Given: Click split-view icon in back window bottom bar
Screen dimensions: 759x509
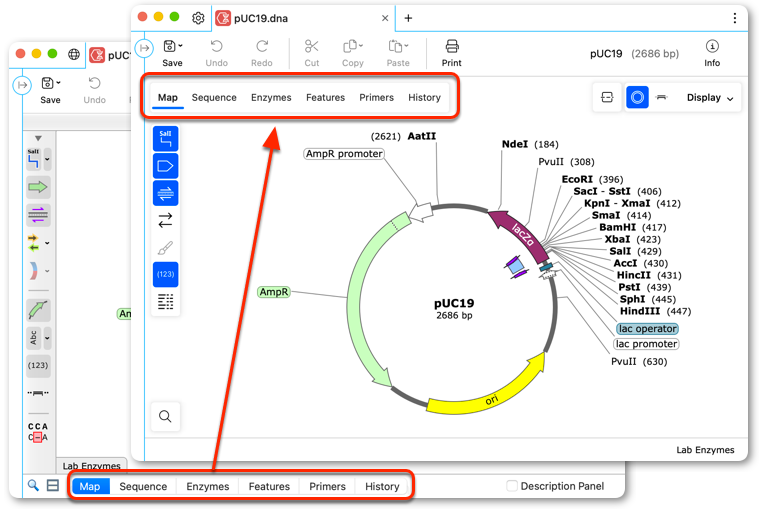Looking at the screenshot, I should [53, 485].
